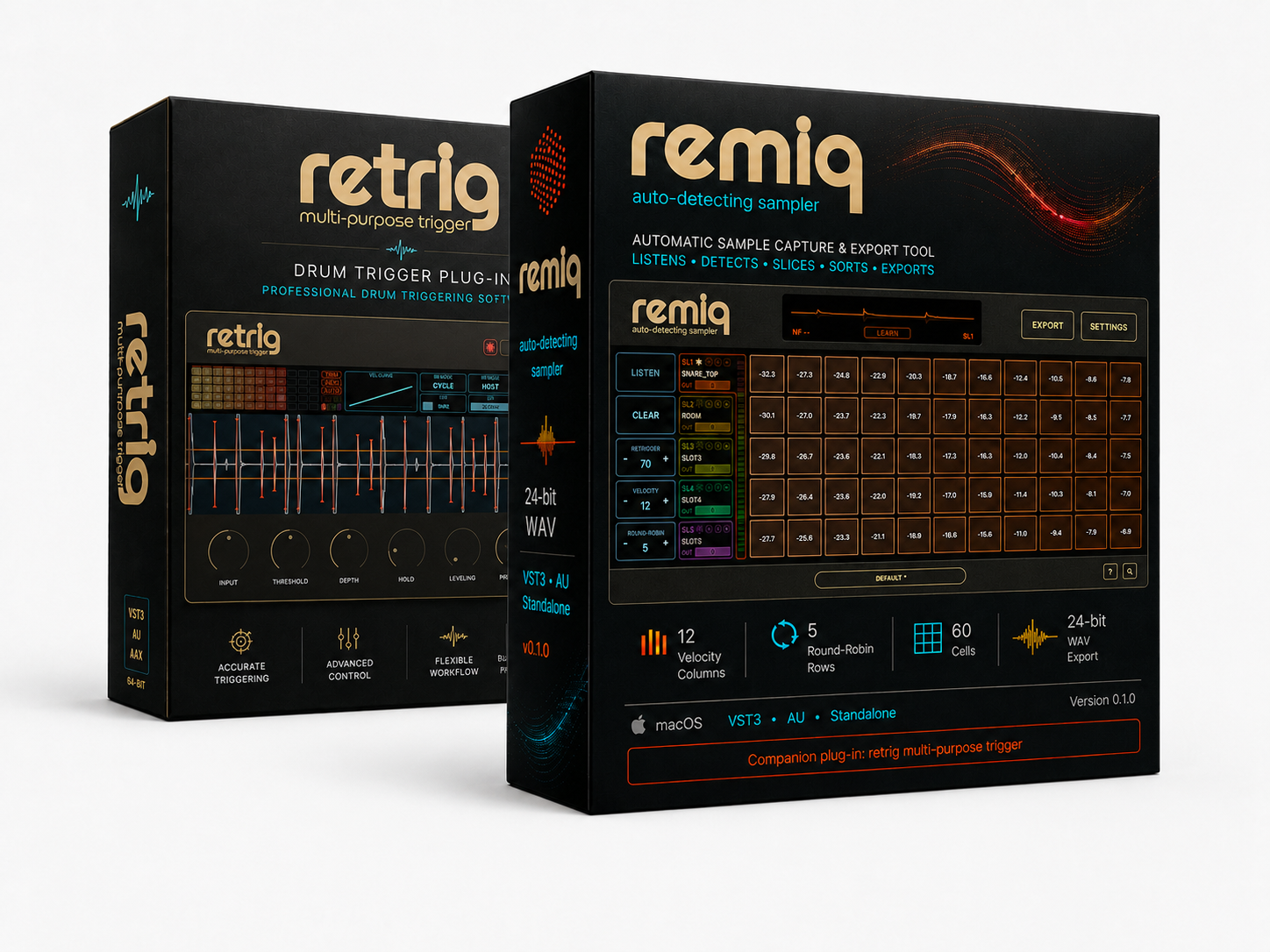Image resolution: width=1270 pixels, height=952 pixels.
Task: Select the cell showing -24.8
Action: pyautogui.click(x=841, y=375)
